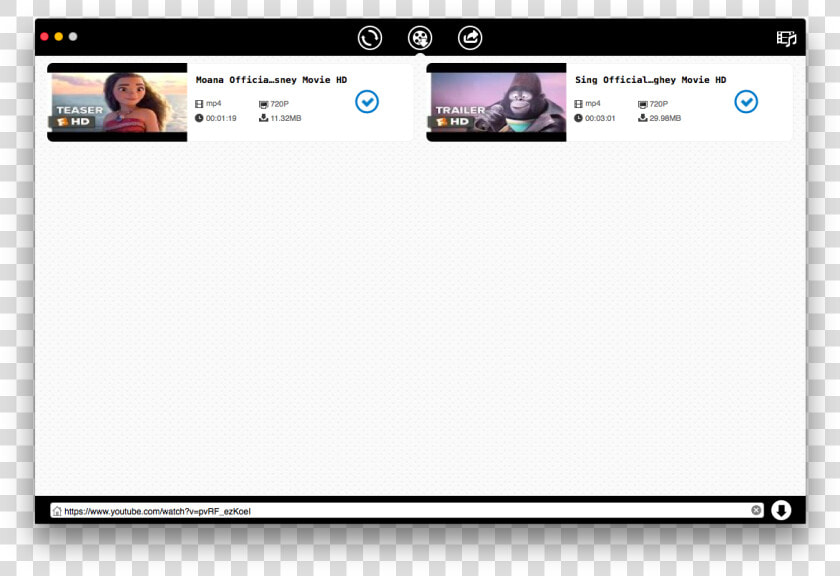Screen dimensions: 840x576
Task: Open the share/export arrow tab icon
Action: point(470,38)
